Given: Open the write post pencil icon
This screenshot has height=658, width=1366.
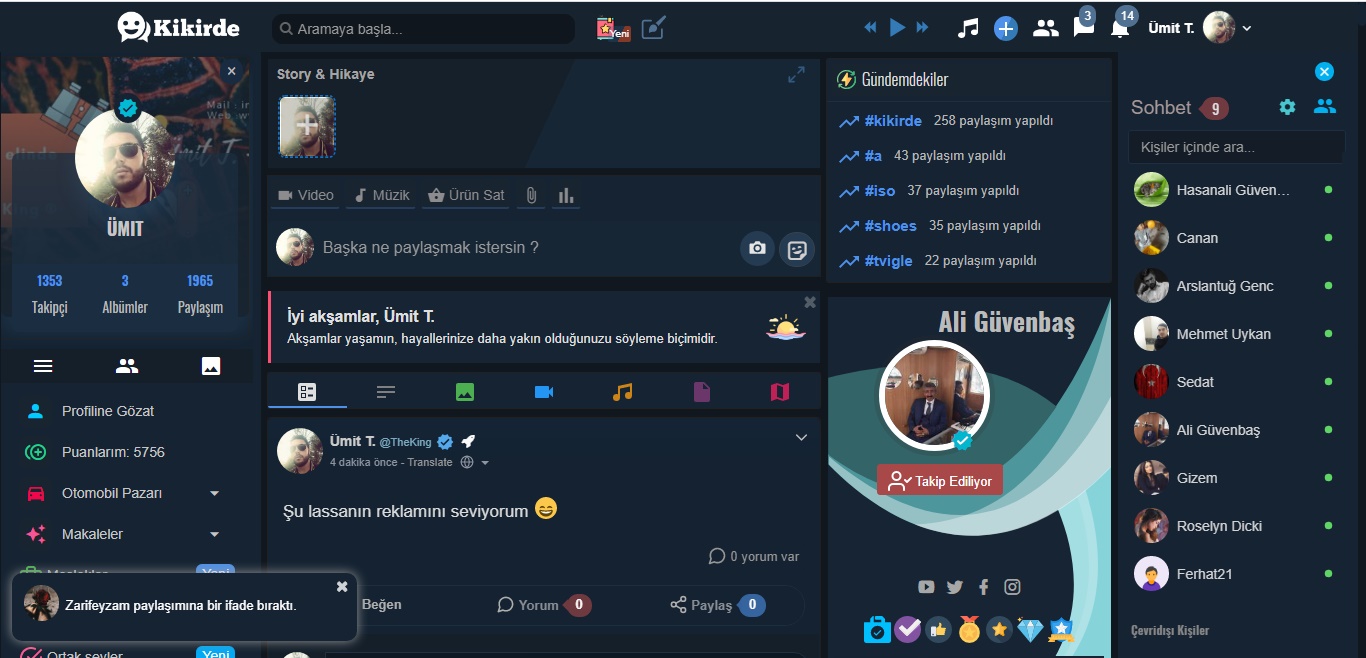Looking at the screenshot, I should click(x=653, y=27).
